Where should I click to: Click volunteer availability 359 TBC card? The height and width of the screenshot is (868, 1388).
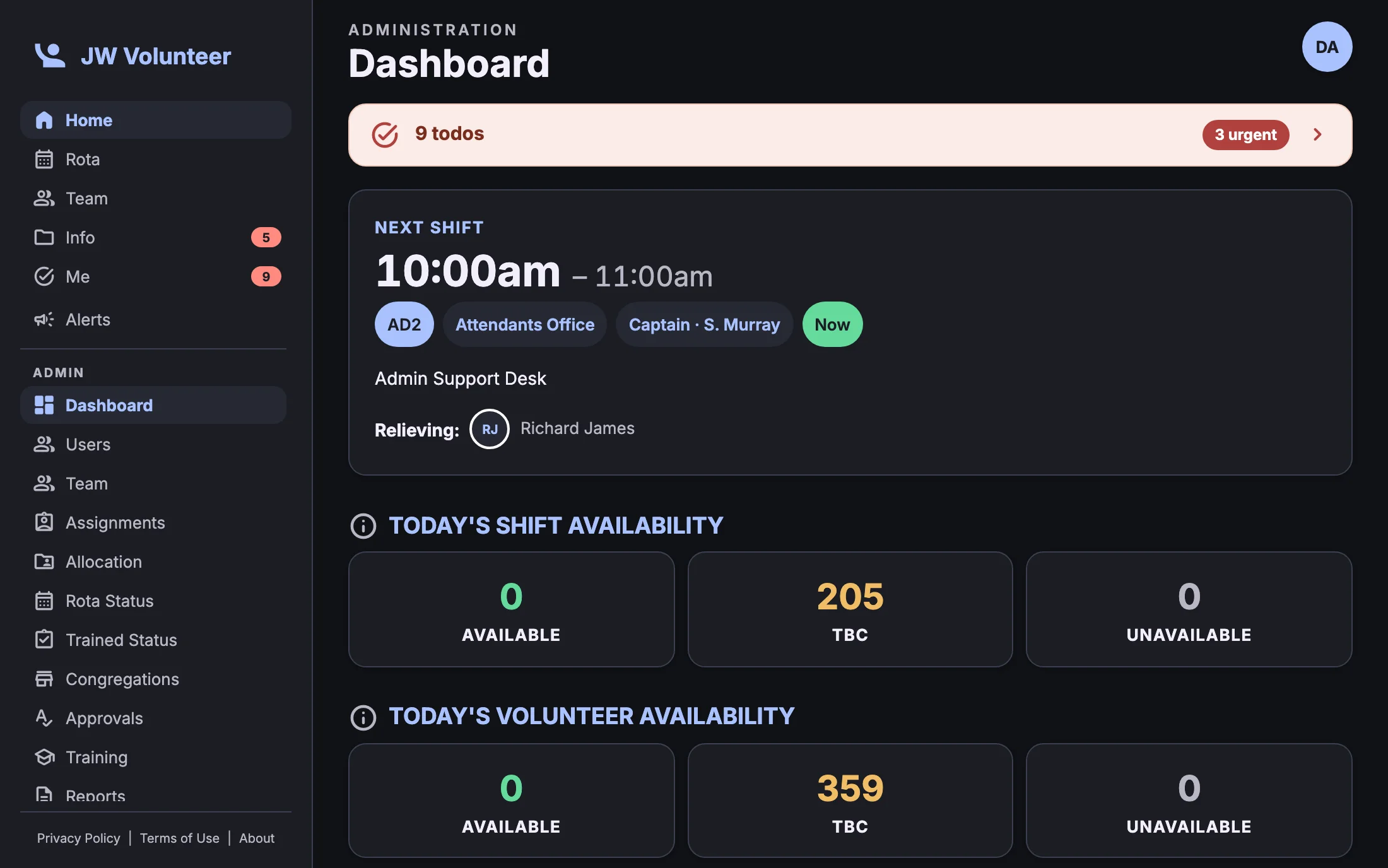tap(850, 800)
